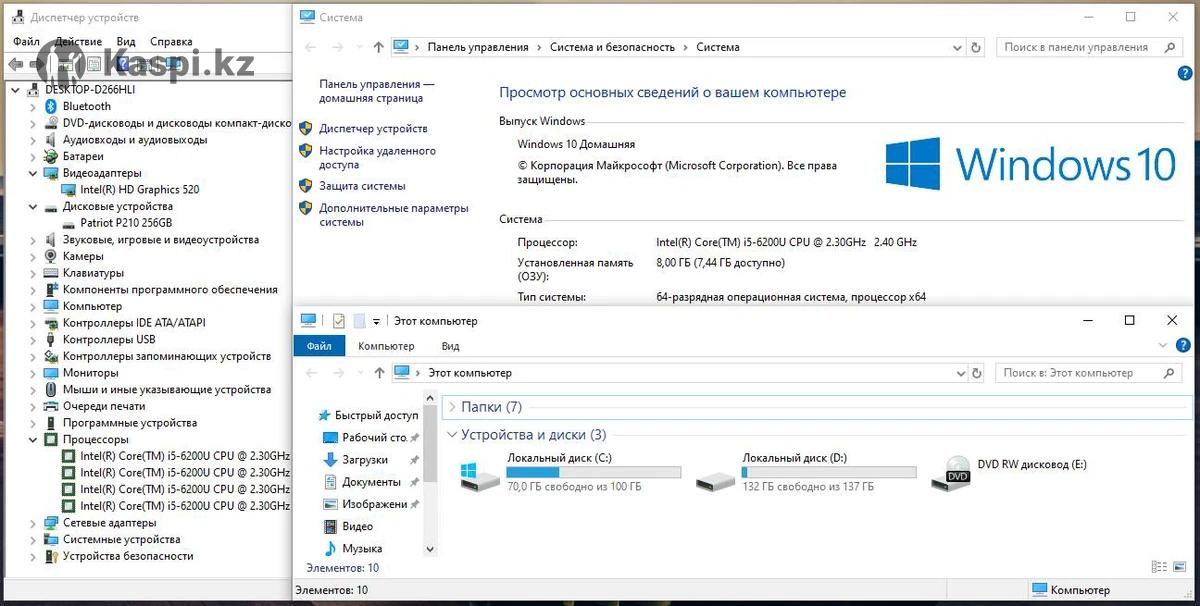Open recent locations dropdown in Explorer navigation

pos(359,373)
